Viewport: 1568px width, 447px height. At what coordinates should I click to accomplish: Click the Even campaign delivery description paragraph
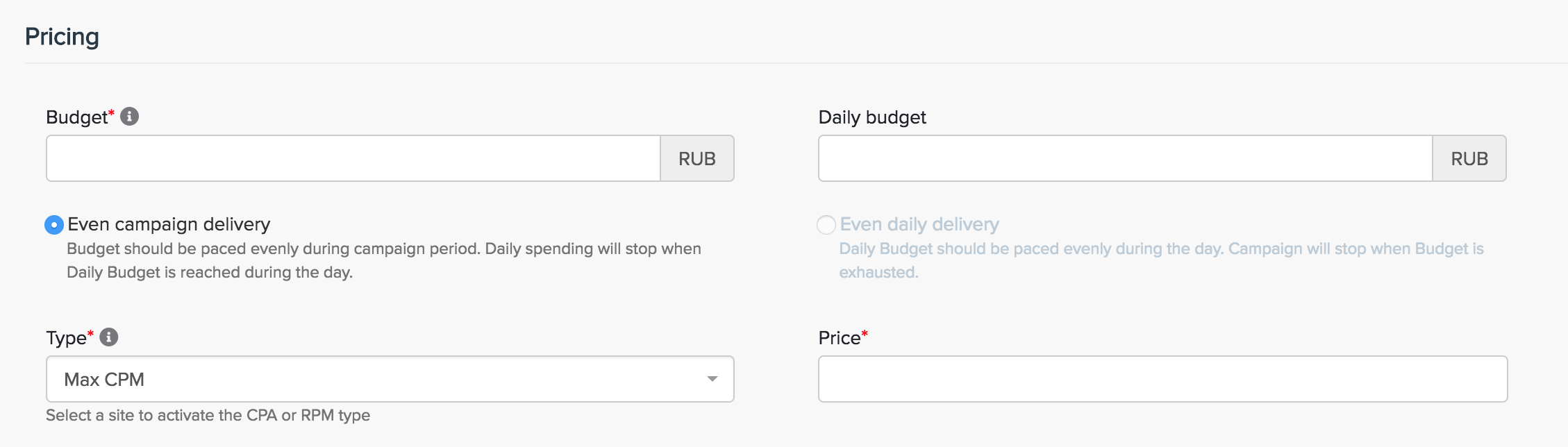pyautogui.click(x=383, y=260)
